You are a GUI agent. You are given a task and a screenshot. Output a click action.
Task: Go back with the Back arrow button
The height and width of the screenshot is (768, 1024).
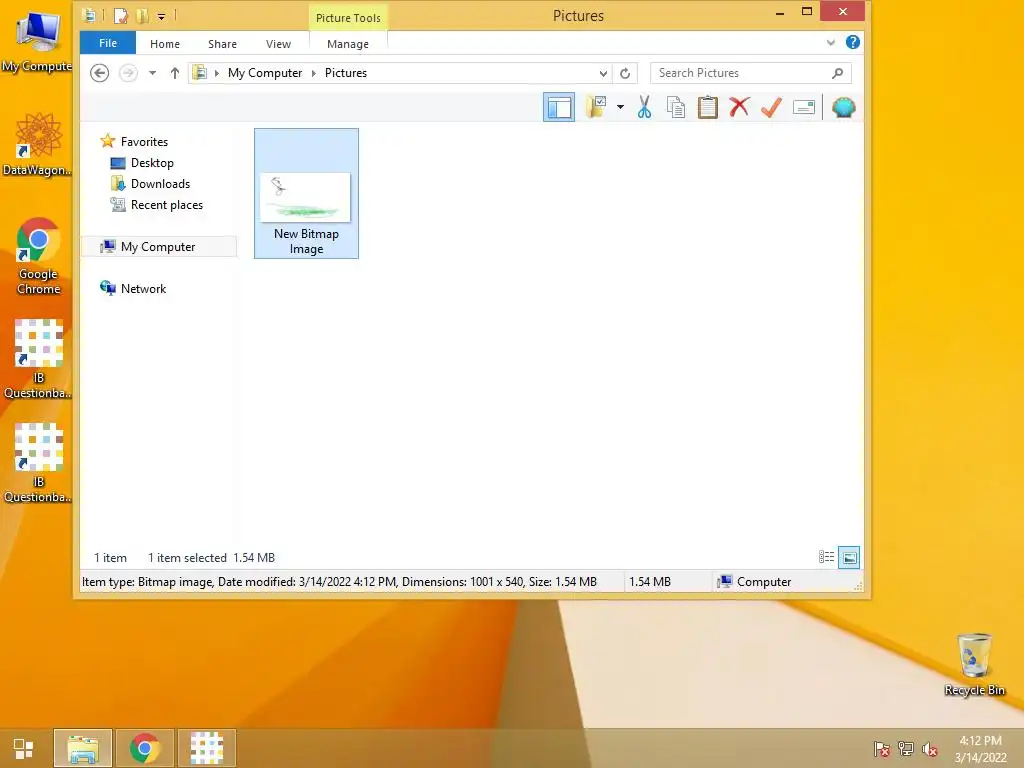point(99,72)
